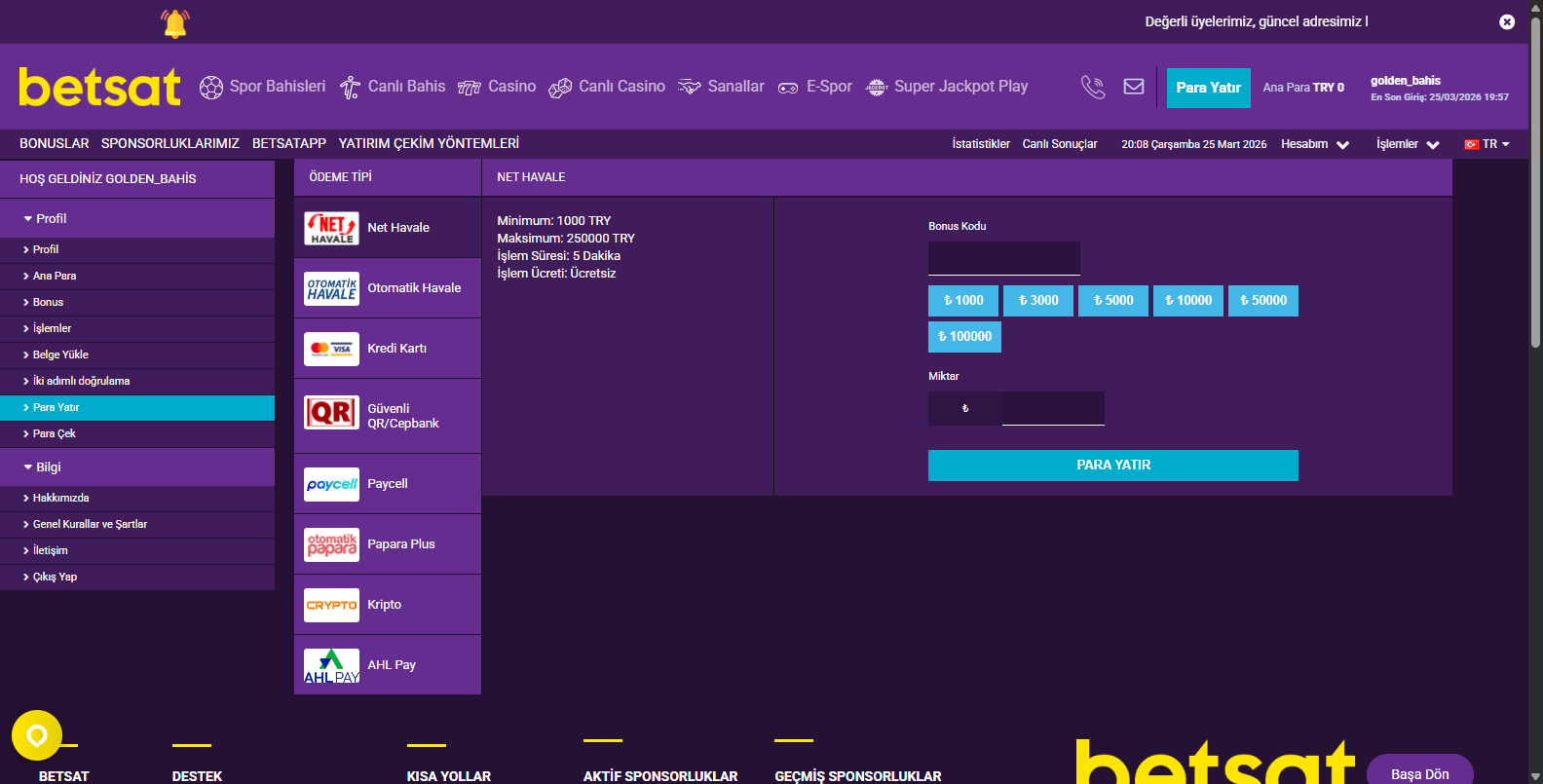Select the ₺ 5000 preset amount
Viewport: 1543px width, 784px height.
pos(1113,301)
